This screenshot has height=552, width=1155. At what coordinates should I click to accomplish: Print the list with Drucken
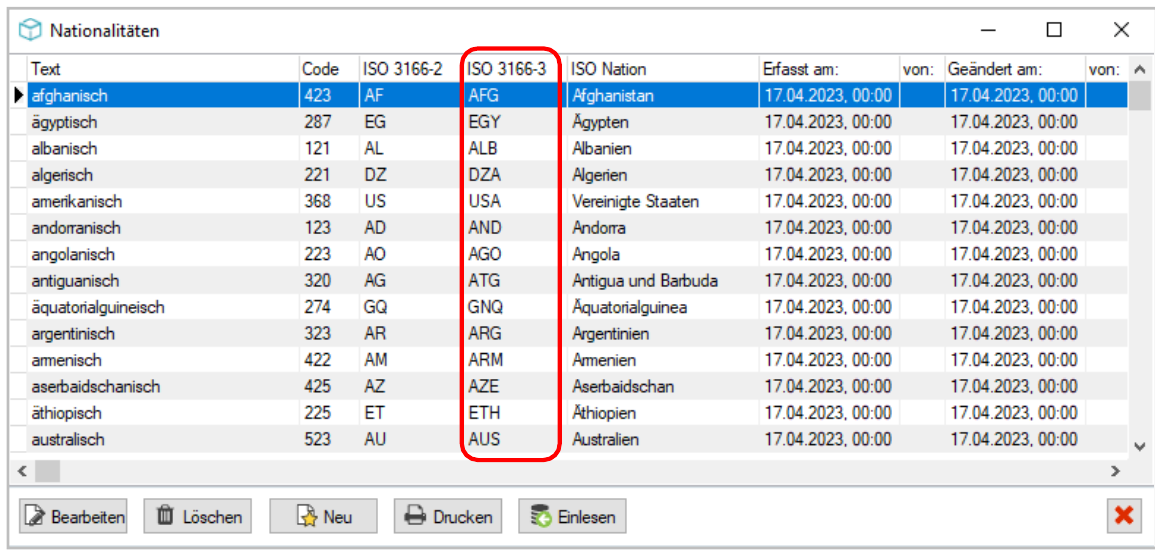pyautogui.click(x=448, y=517)
